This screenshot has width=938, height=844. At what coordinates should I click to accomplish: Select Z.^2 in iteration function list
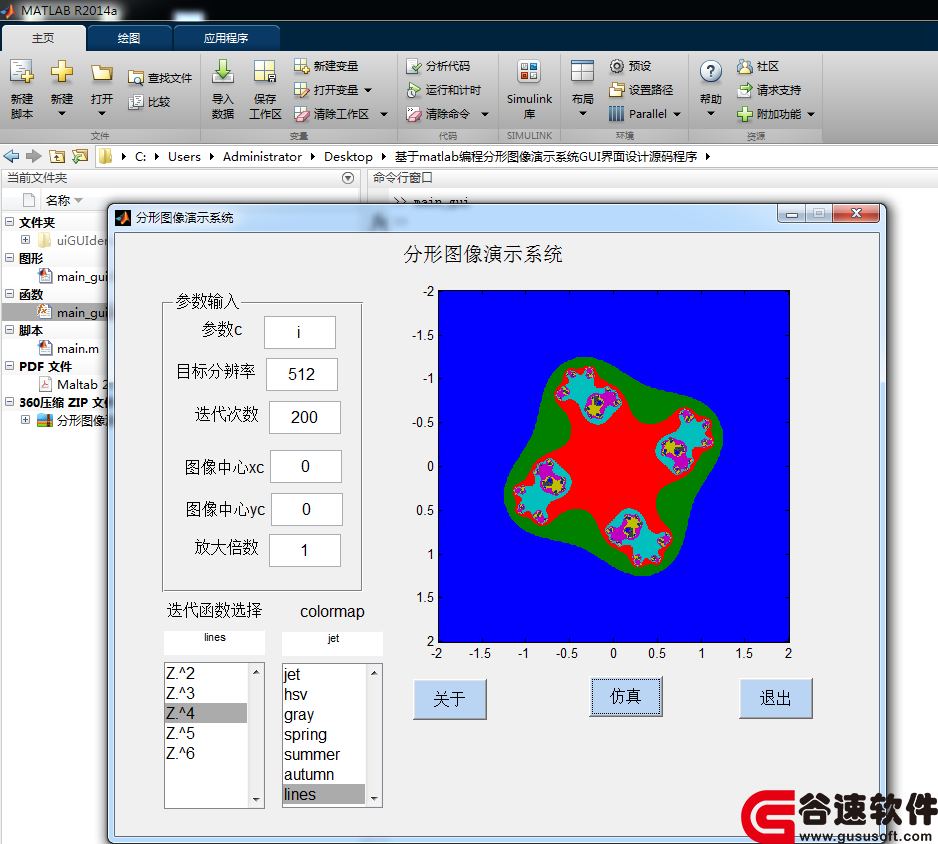(x=206, y=673)
